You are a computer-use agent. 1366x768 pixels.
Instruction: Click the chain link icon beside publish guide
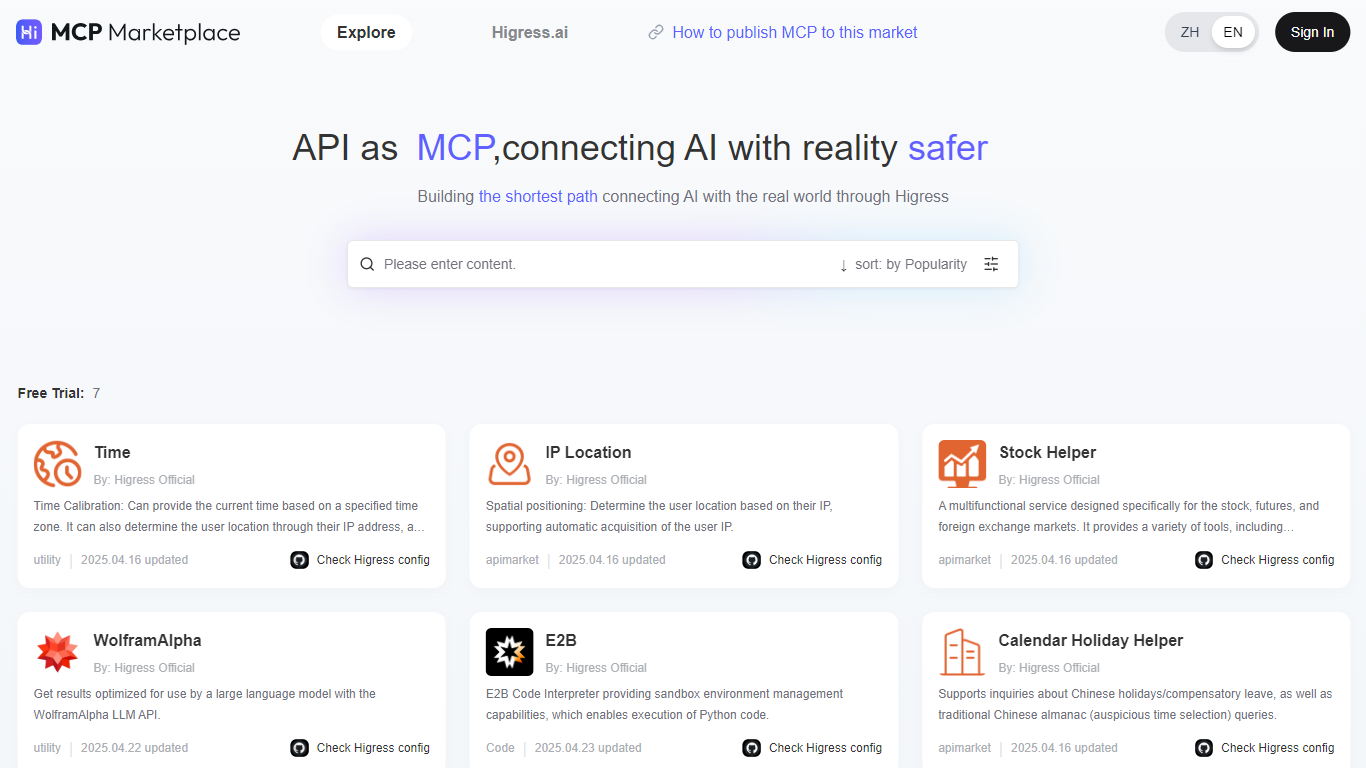[656, 32]
